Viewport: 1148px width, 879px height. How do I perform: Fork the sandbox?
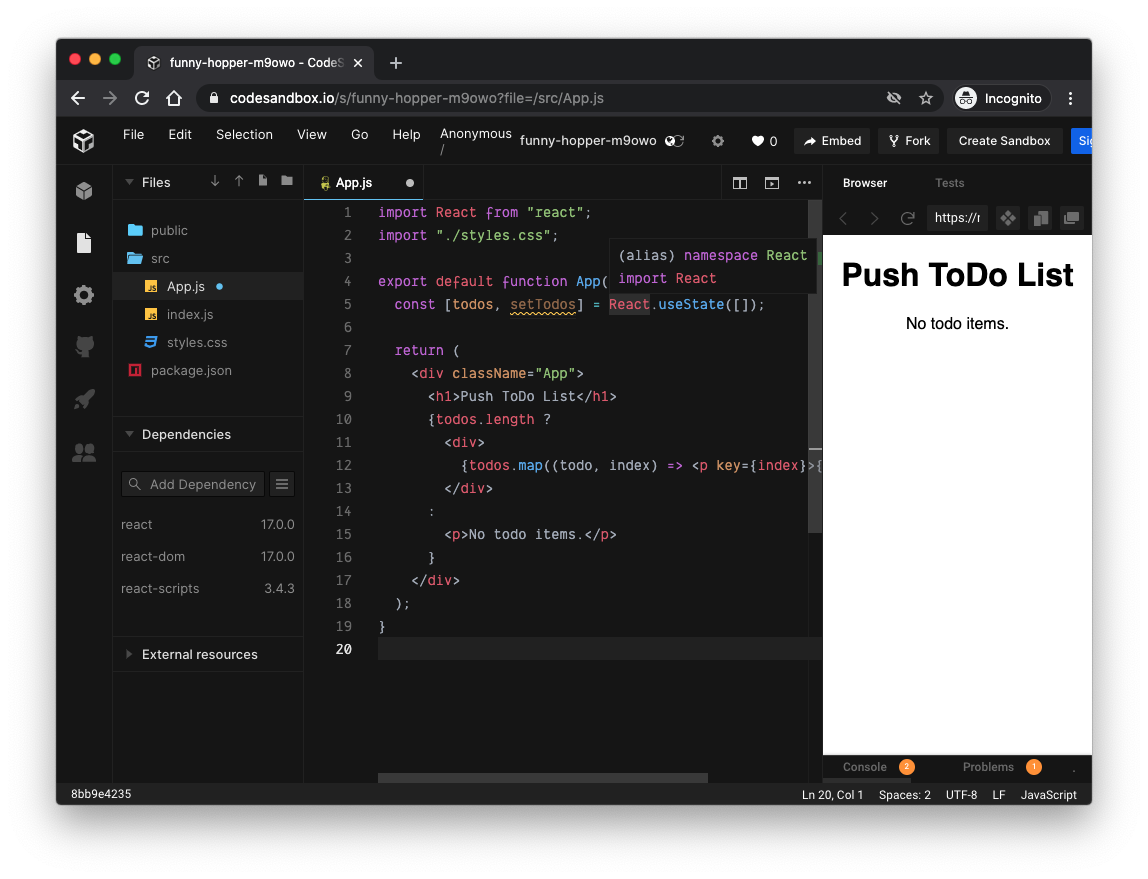point(909,141)
